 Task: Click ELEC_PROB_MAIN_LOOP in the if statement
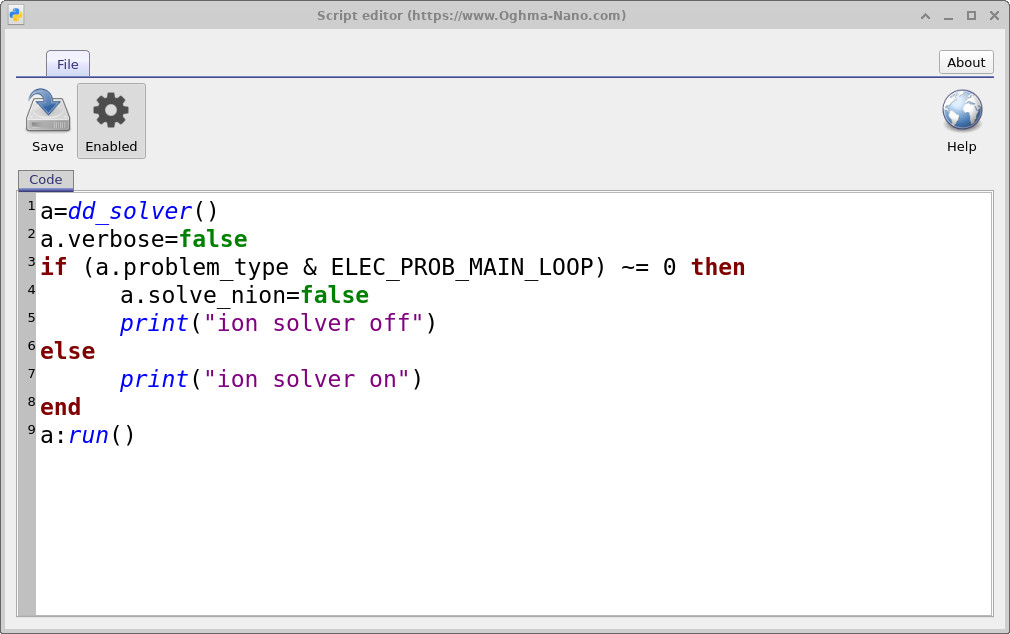(x=468, y=267)
